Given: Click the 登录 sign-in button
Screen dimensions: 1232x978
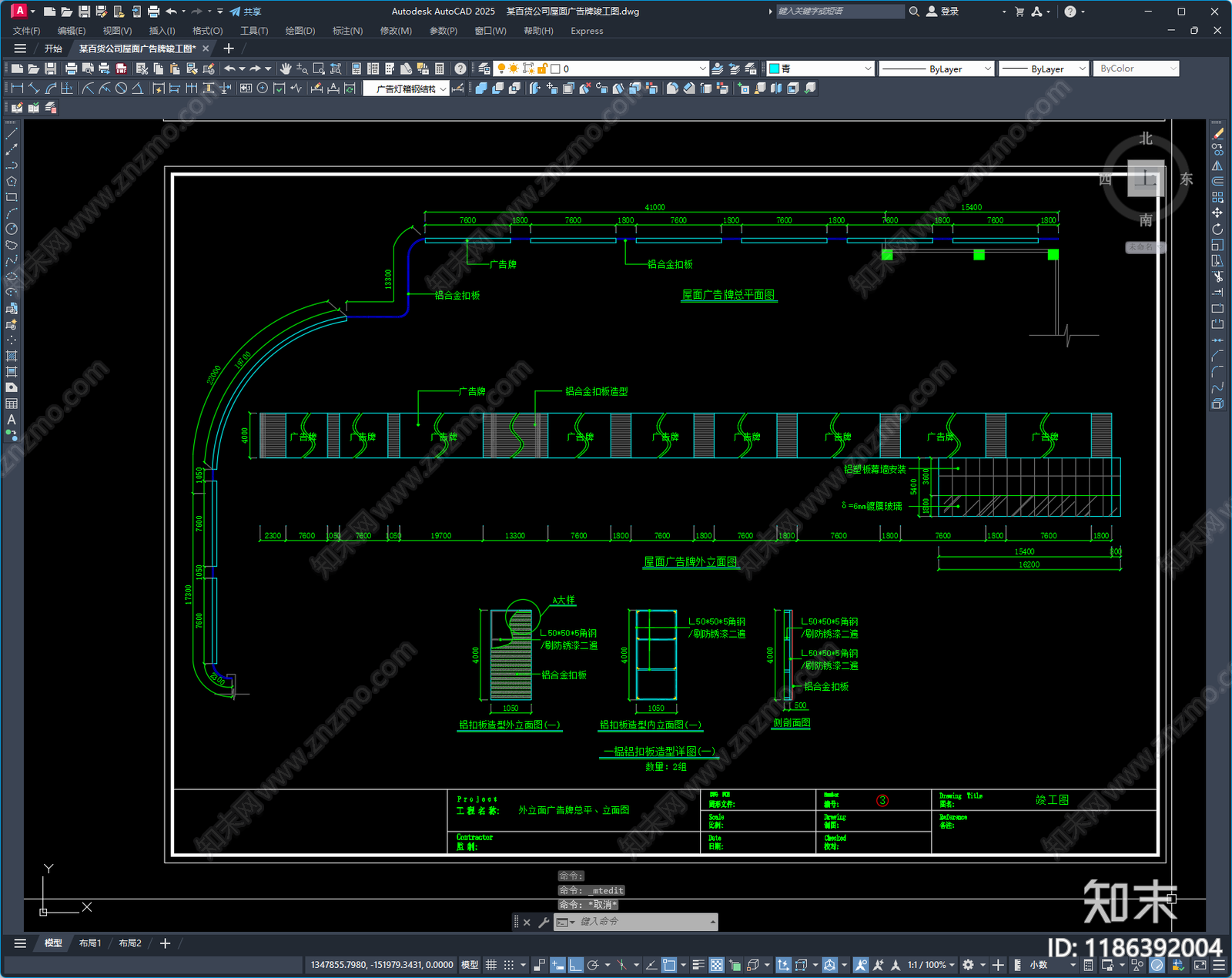Looking at the screenshot, I should tap(942, 12).
